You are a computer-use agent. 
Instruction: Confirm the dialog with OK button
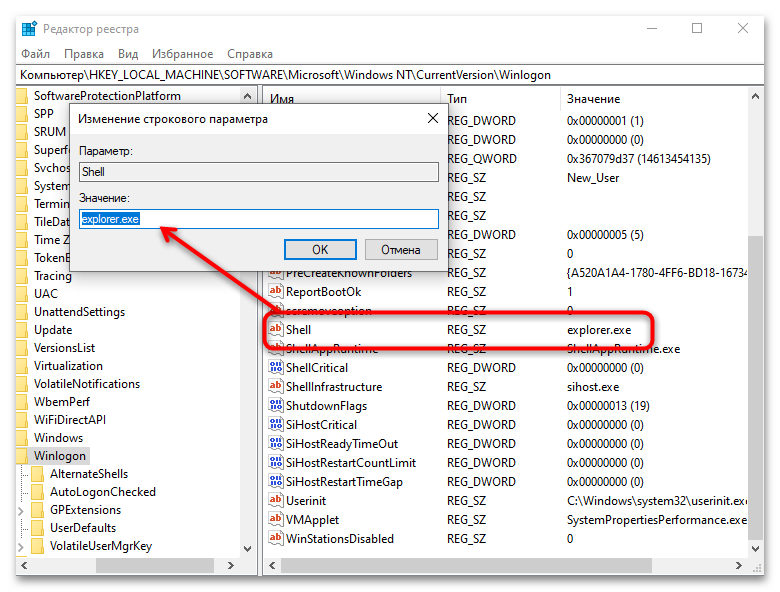coord(320,249)
